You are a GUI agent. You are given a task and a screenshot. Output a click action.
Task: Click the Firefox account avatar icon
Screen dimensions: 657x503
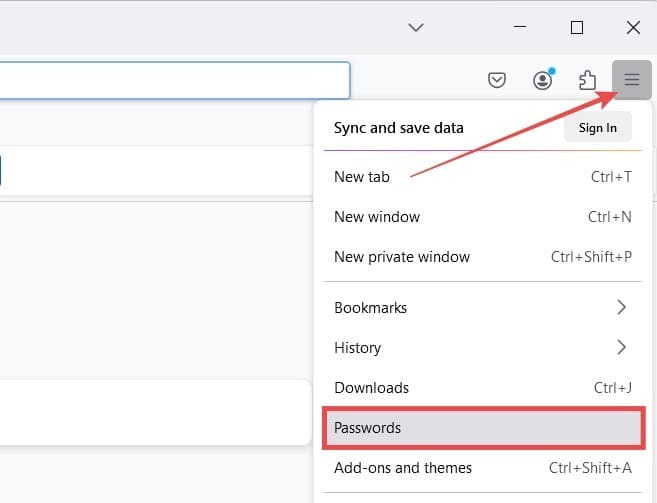[x=543, y=79]
